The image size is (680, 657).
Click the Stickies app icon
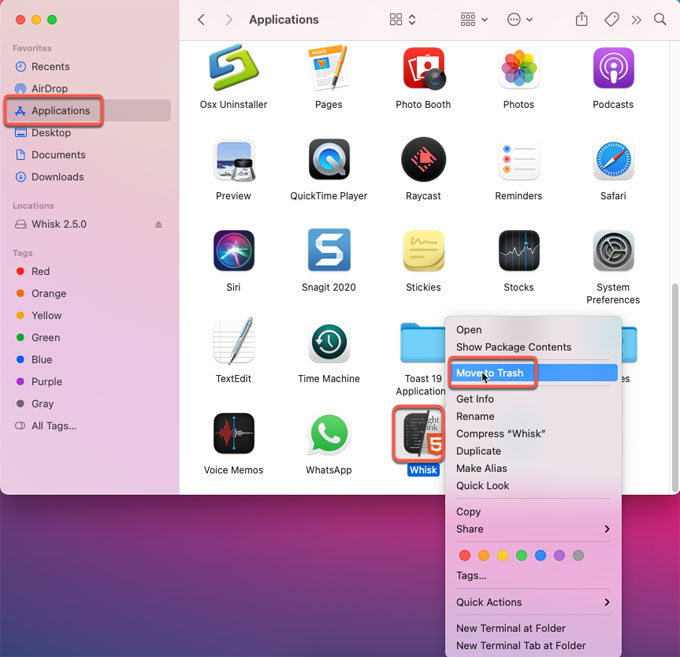[x=423, y=251]
